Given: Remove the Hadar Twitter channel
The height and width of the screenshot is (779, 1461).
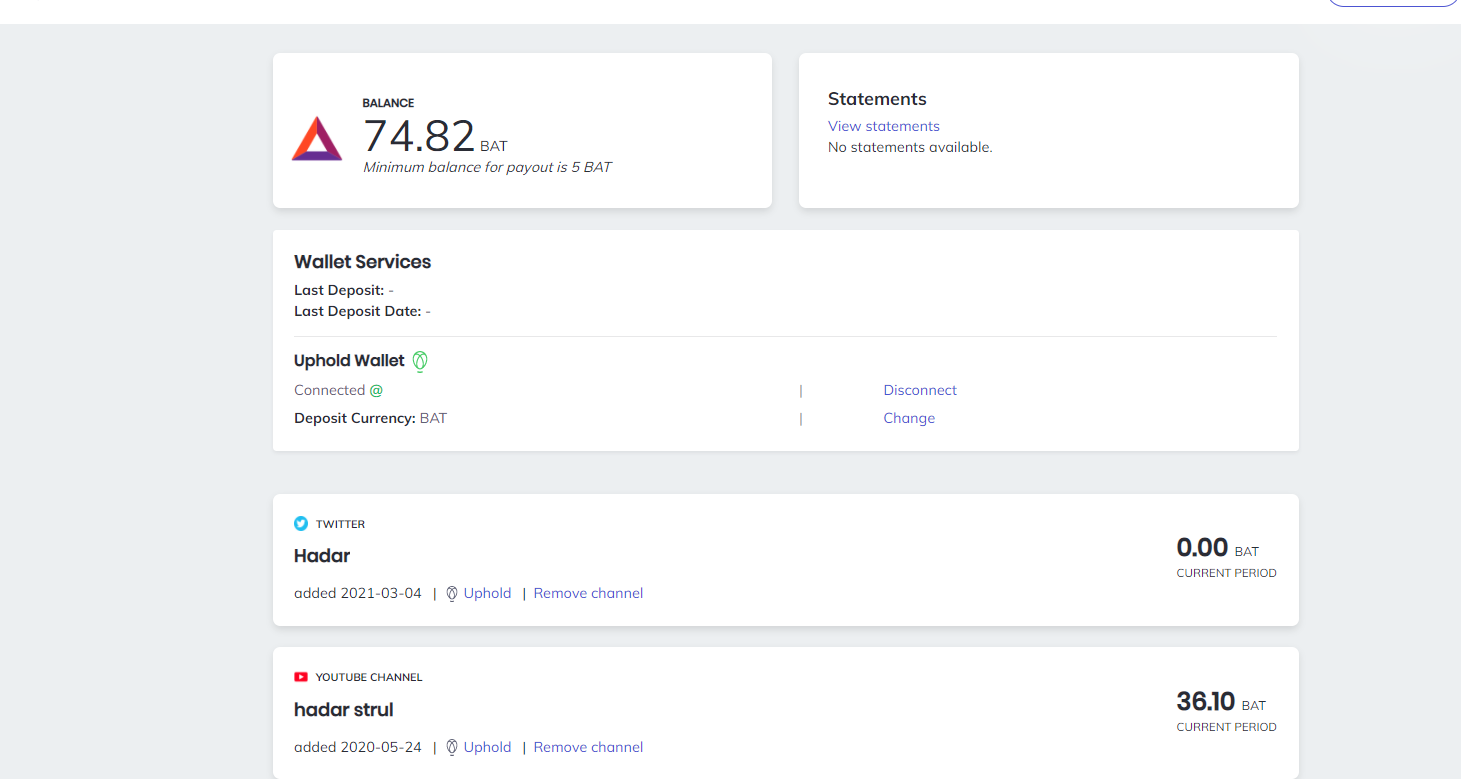Looking at the screenshot, I should (x=588, y=593).
